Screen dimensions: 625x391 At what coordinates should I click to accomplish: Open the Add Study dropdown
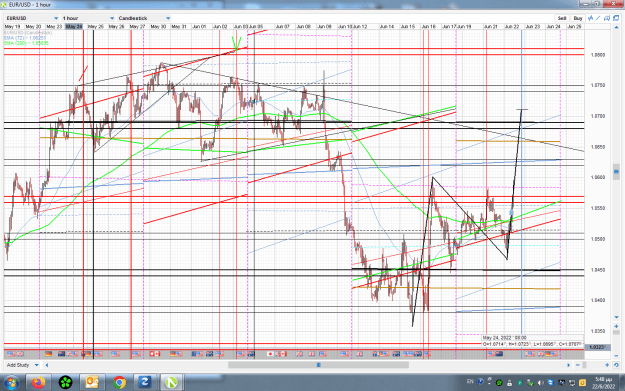pos(23,365)
